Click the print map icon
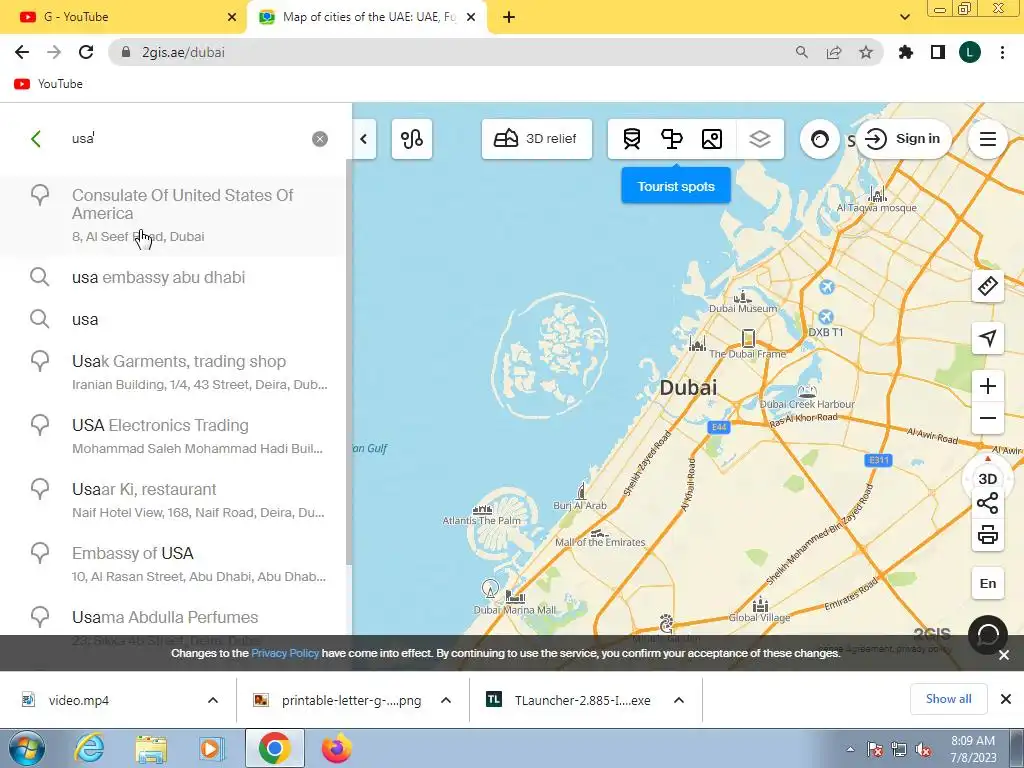Image resolution: width=1024 pixels, height=768 pixels. coord(987,535)
